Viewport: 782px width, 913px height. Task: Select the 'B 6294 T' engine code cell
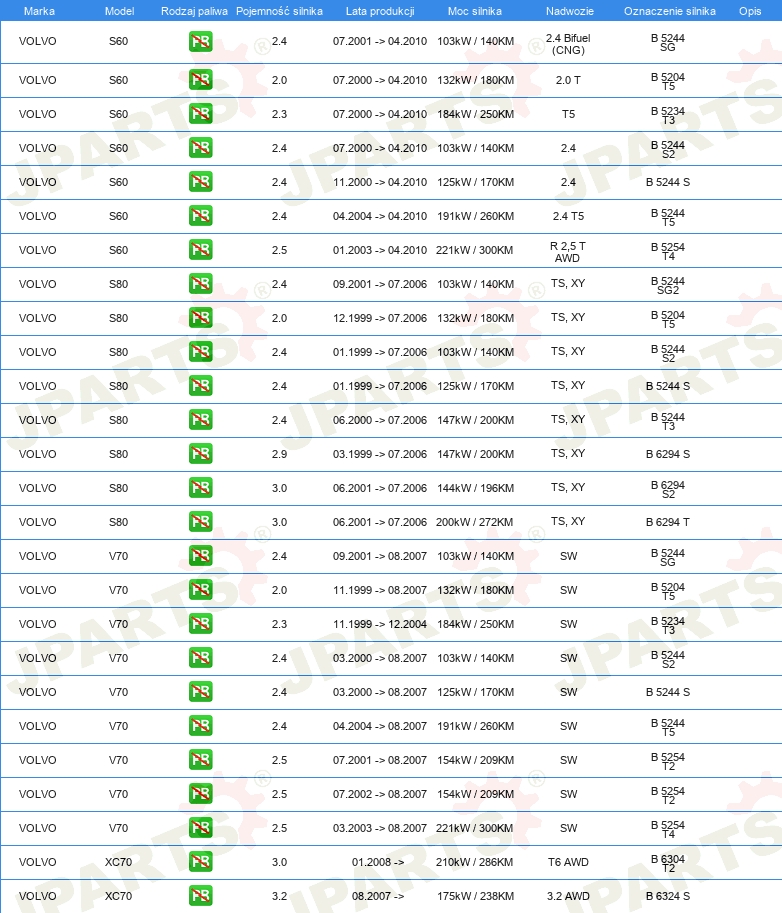coord(668,522)
